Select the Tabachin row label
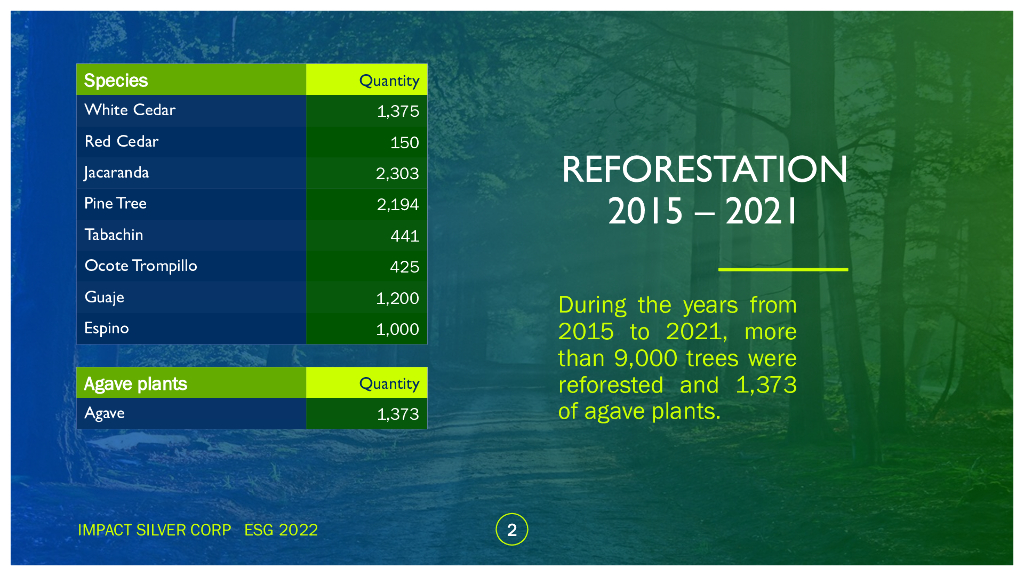 point(191,235)
